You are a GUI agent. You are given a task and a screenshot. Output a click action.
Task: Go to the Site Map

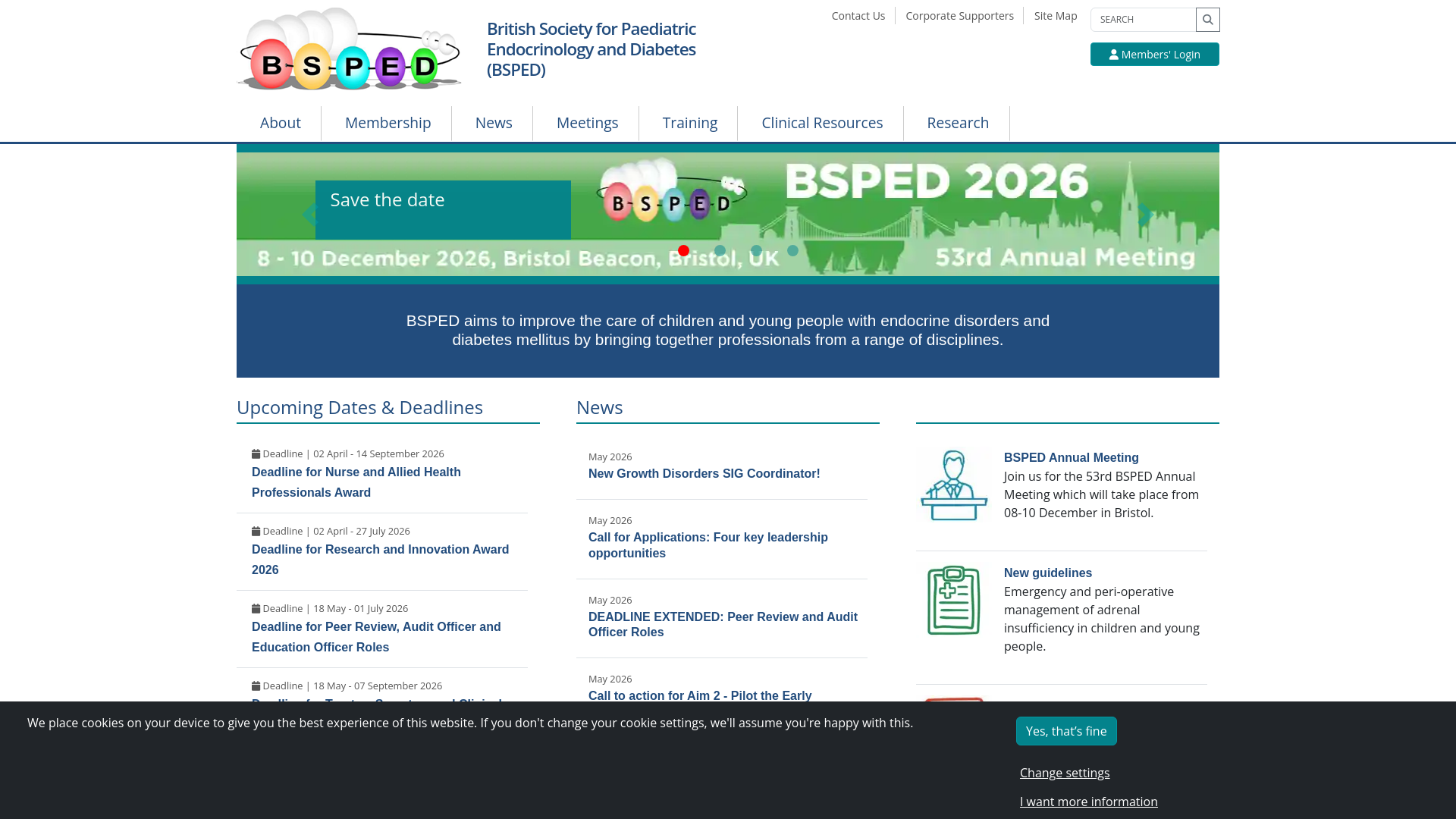pos(1055,16)
